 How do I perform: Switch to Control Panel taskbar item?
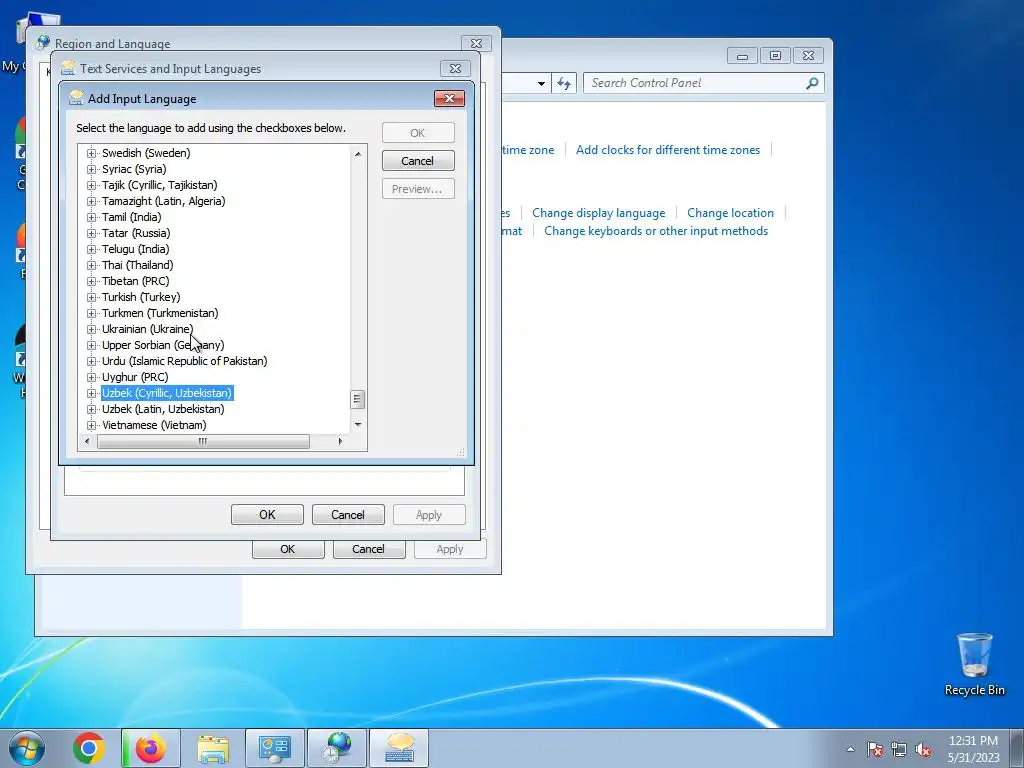275,748
